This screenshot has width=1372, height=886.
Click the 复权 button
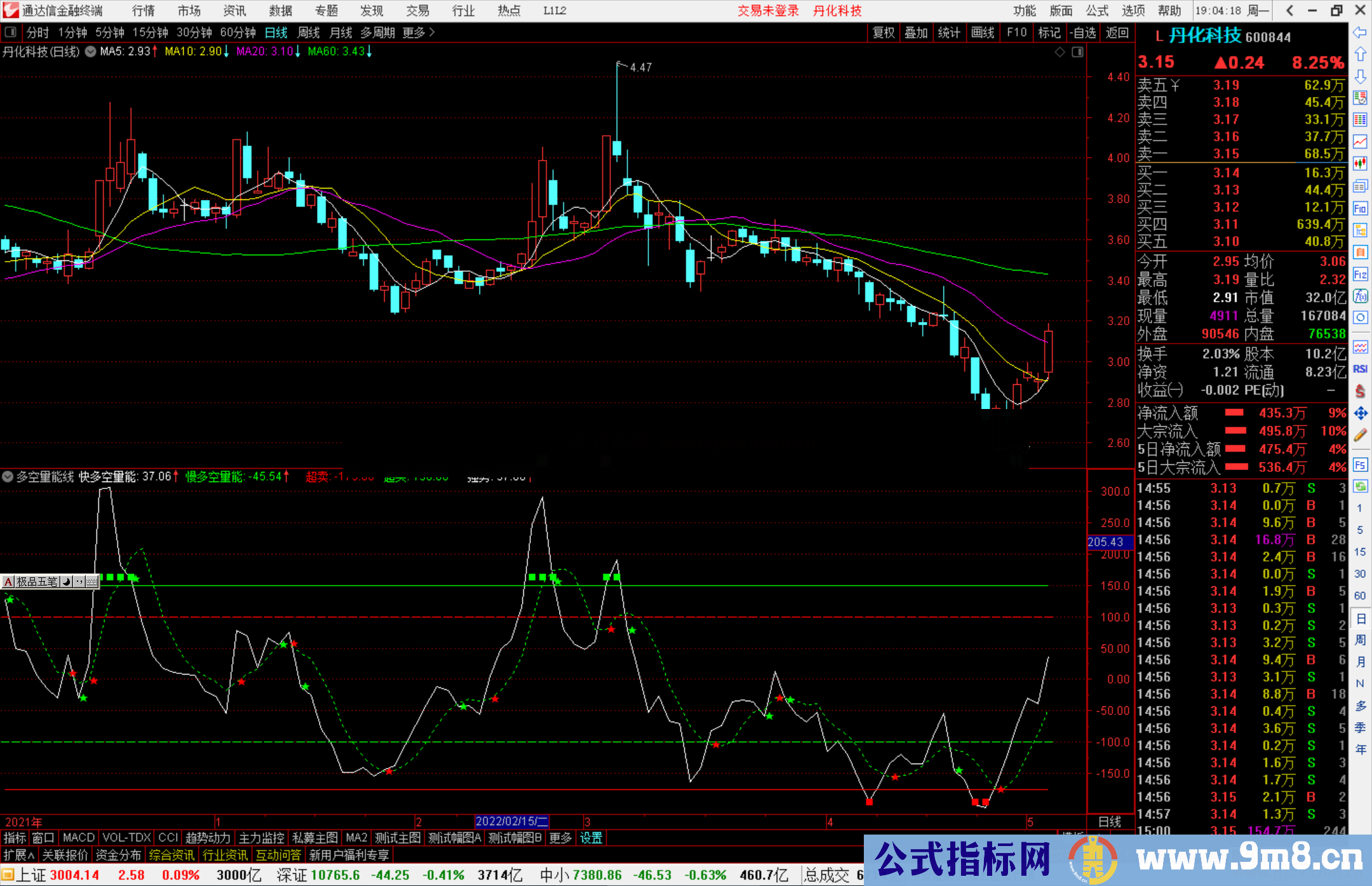click(x=884, y=32)
